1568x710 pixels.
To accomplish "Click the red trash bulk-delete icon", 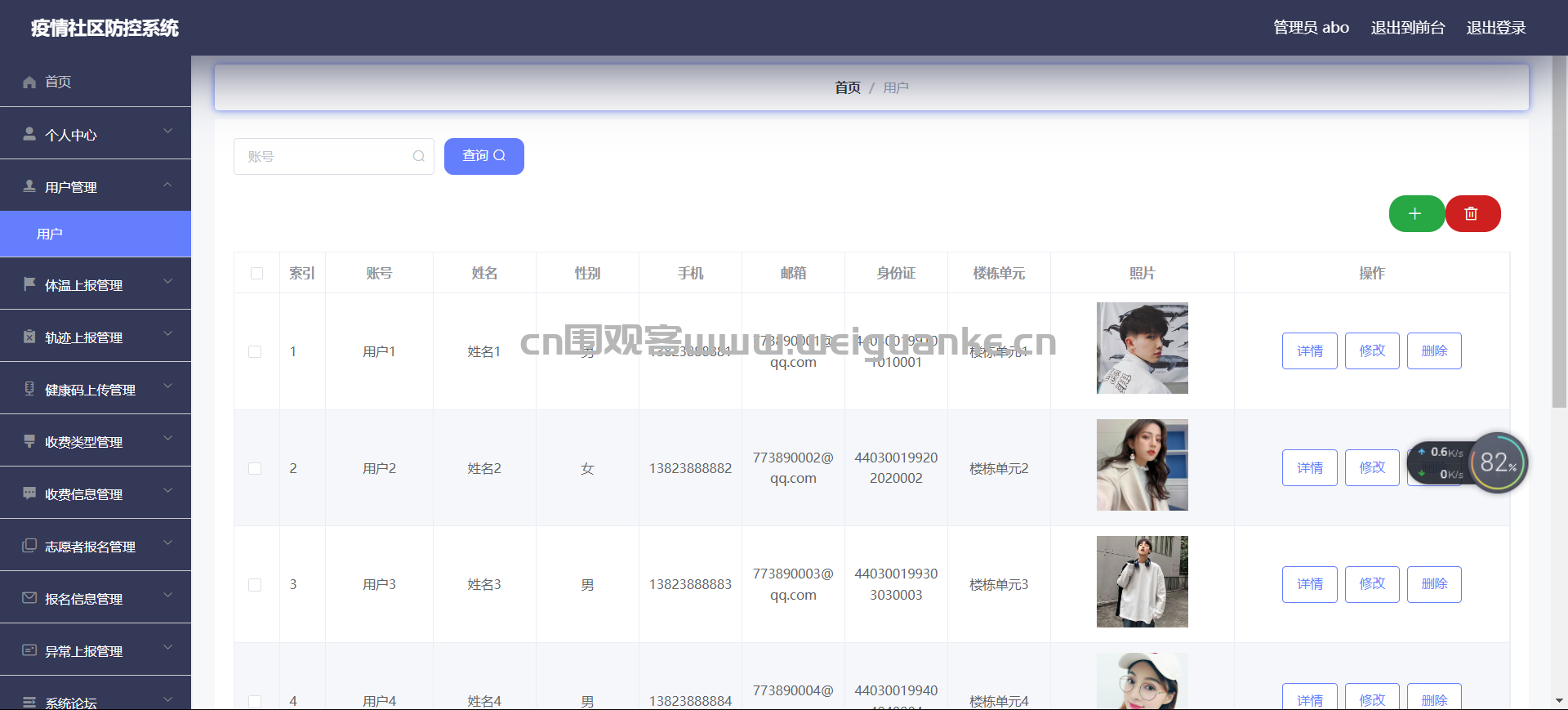I will point(1472,214).
